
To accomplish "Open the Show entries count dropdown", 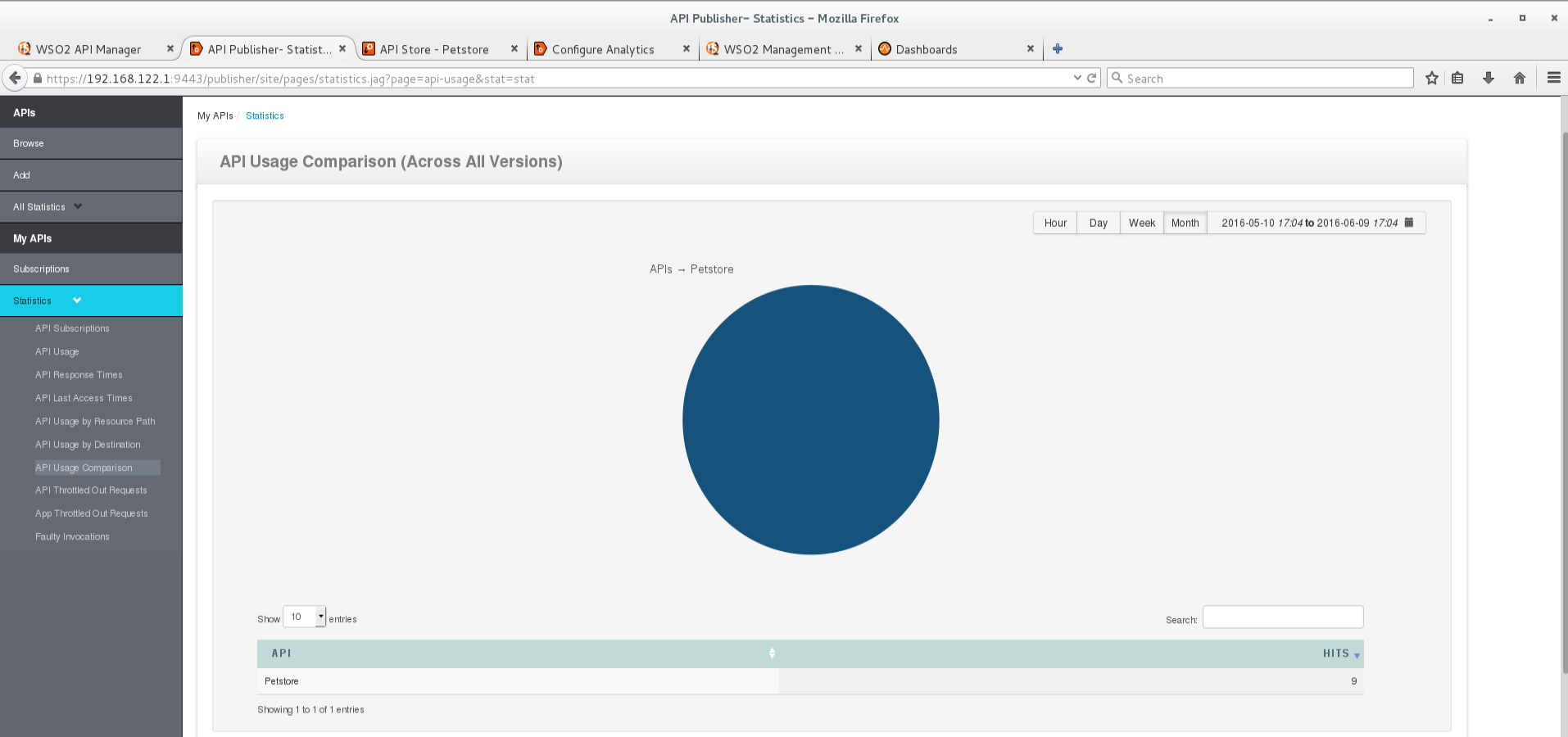I will tap(304, 617).
